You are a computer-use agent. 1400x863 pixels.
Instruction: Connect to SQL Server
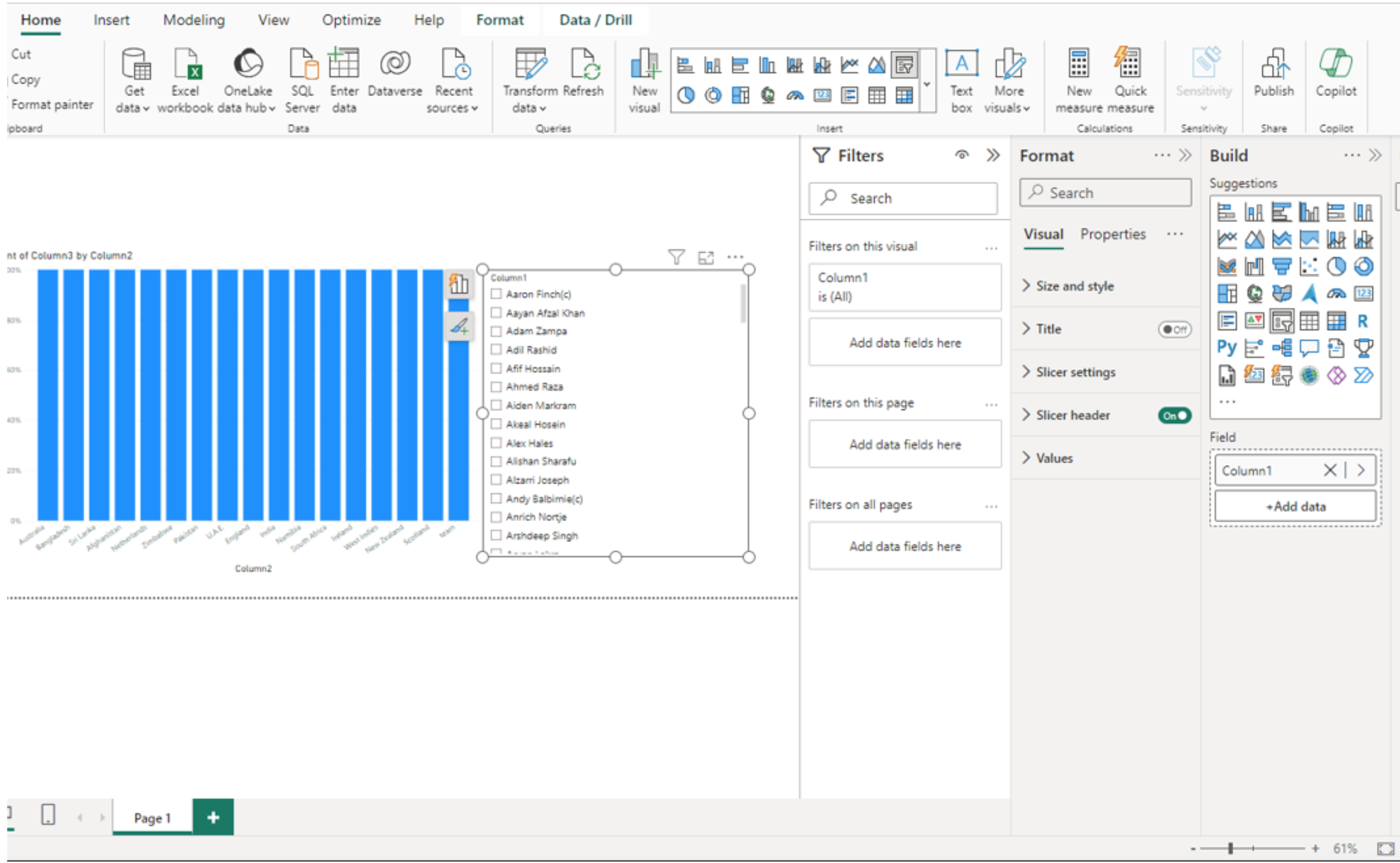pyautogui.click(x=302, y=80)
